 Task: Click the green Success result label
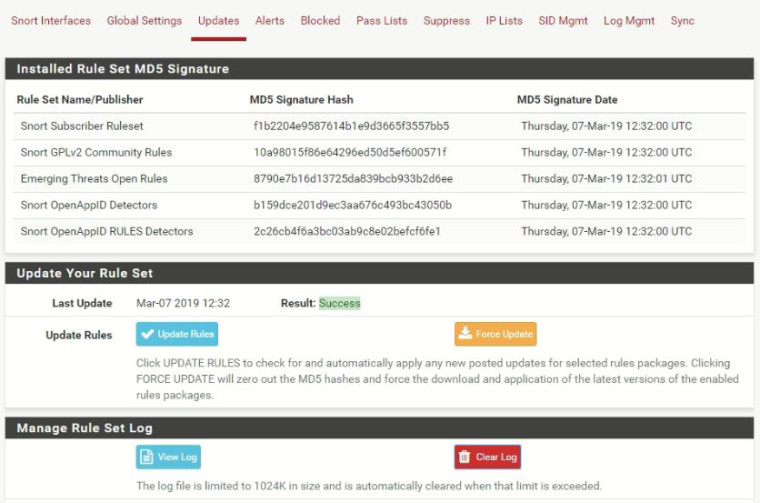[x=340, y=303]
